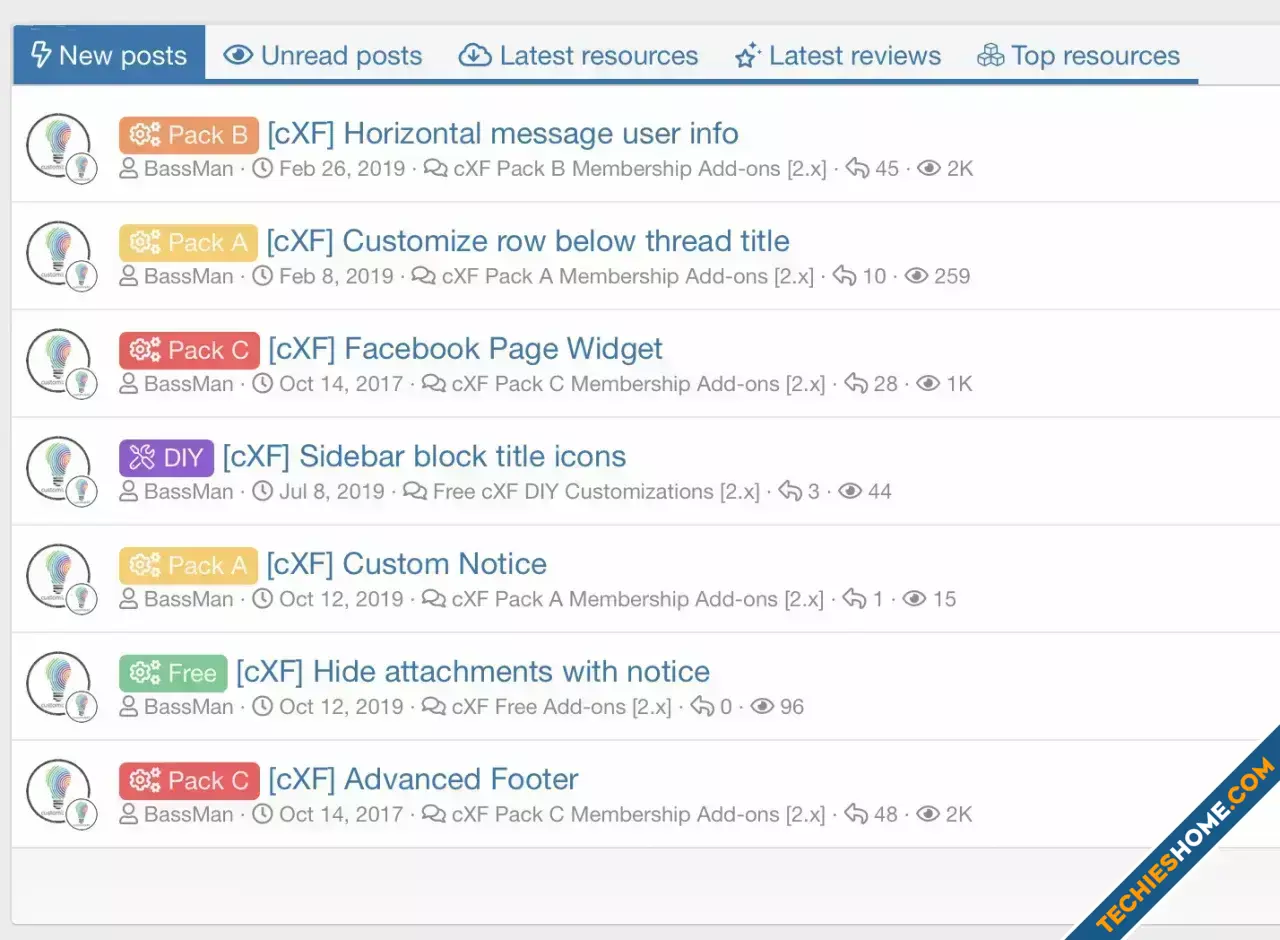Open thread Hide attachments with notice
Viewport: 1280px width, 940px height.
coord(473,671)
